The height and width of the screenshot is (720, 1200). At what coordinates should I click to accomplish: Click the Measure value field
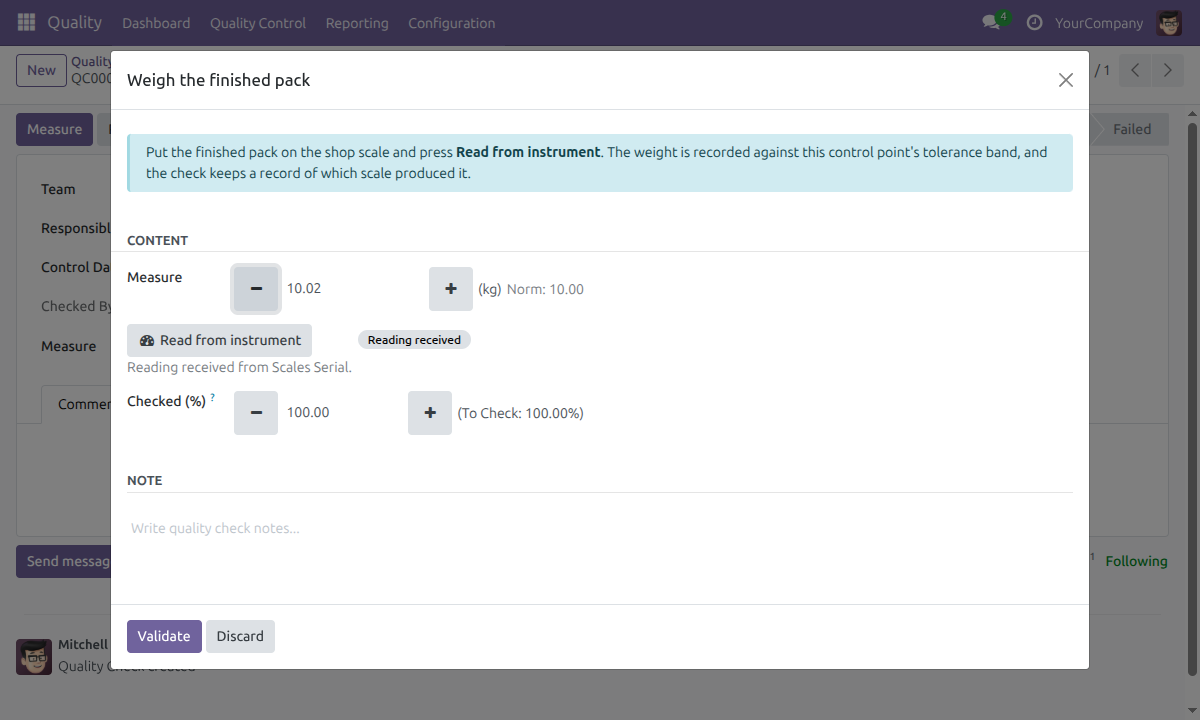tap(353, 288)
